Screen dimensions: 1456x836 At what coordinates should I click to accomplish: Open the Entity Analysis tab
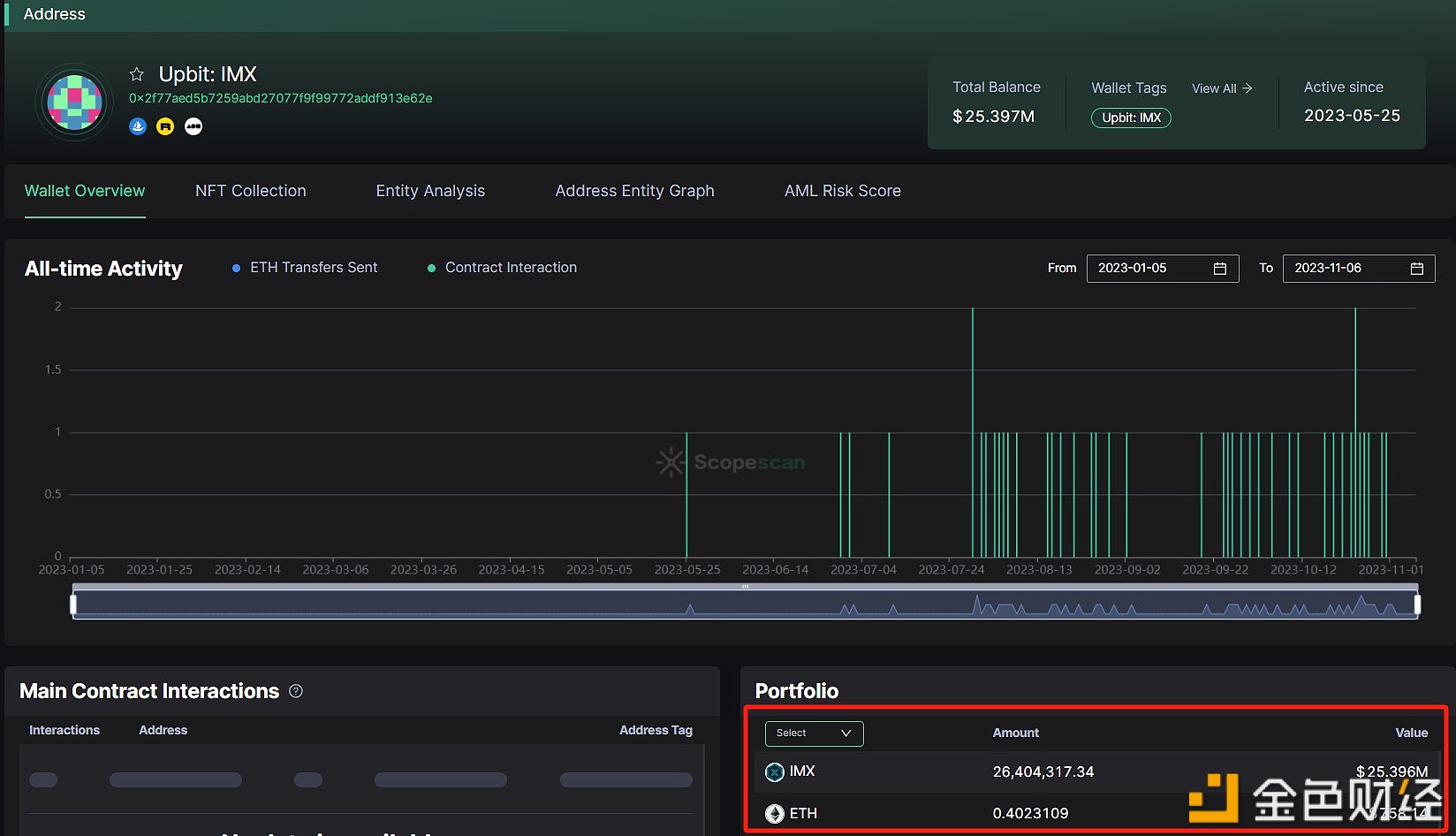coord(430,191)
